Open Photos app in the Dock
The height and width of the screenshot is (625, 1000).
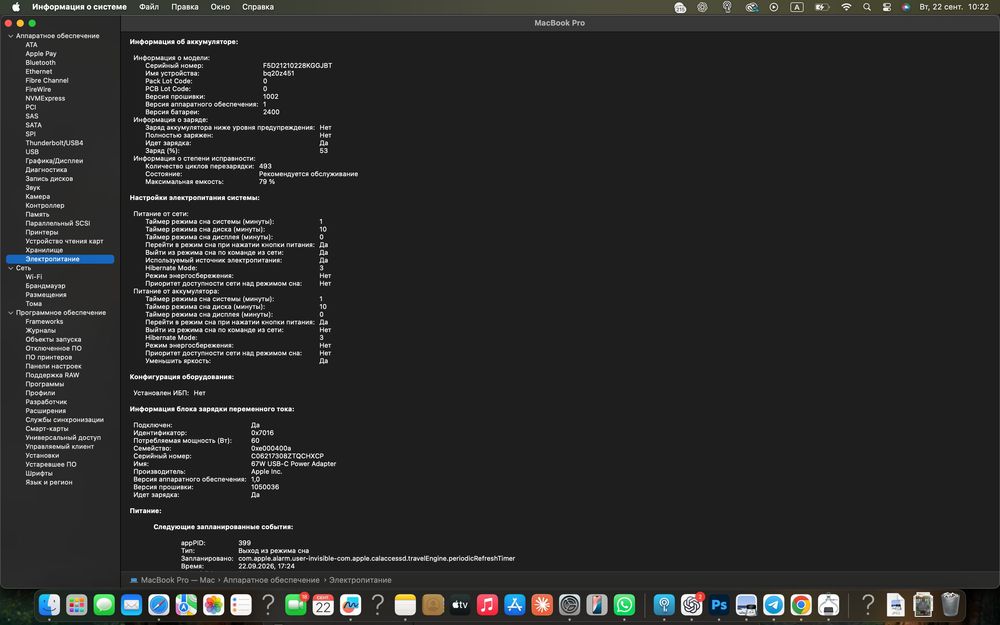214,605
